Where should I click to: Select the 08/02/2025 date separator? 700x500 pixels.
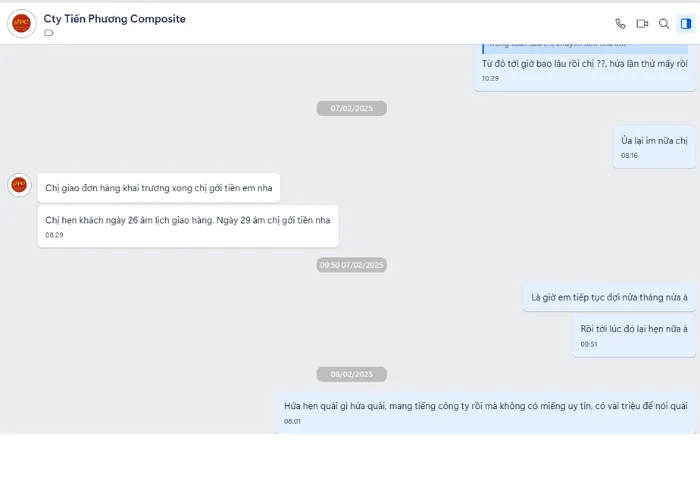point(351,374)
